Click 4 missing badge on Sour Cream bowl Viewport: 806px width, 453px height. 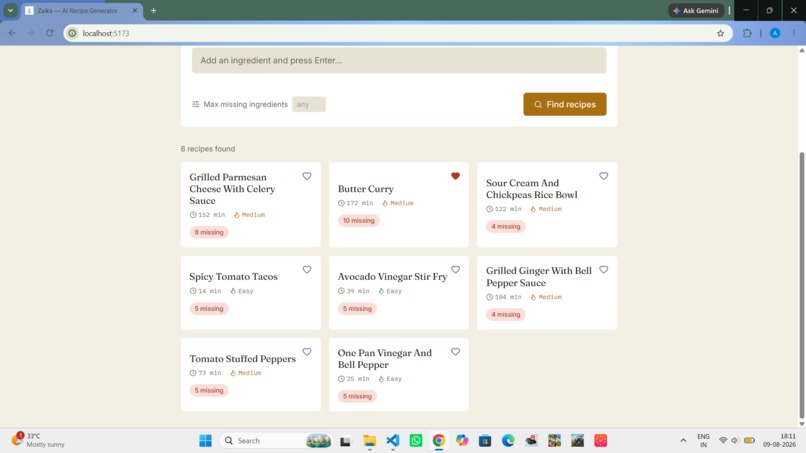point(506,226)
